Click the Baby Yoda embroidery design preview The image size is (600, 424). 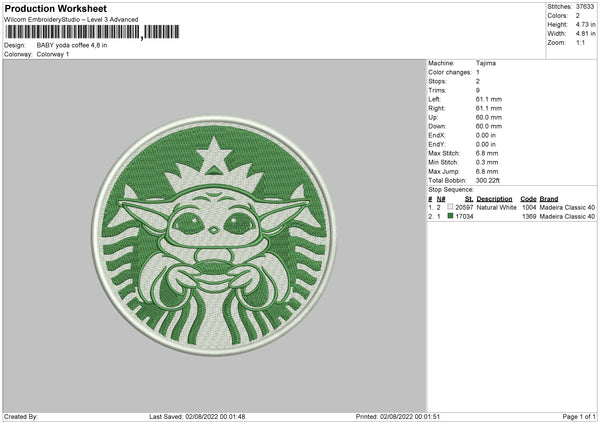(214, 236)
